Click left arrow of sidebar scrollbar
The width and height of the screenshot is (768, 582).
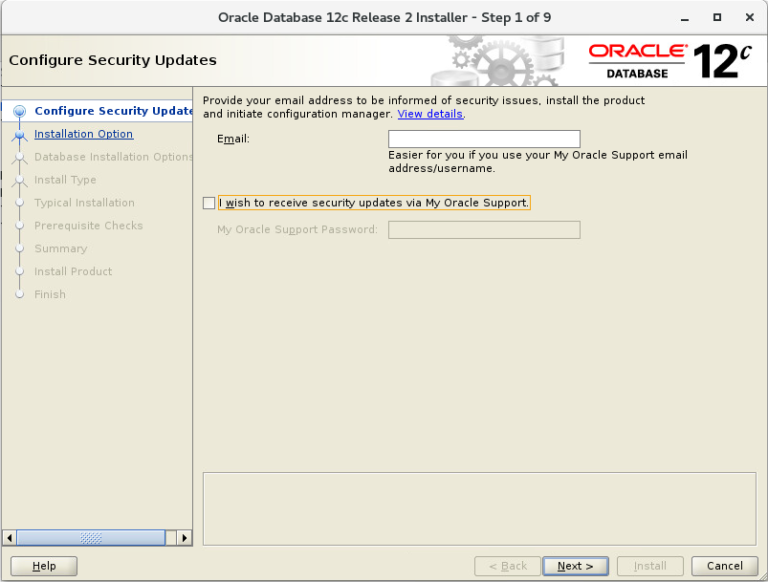9,538
